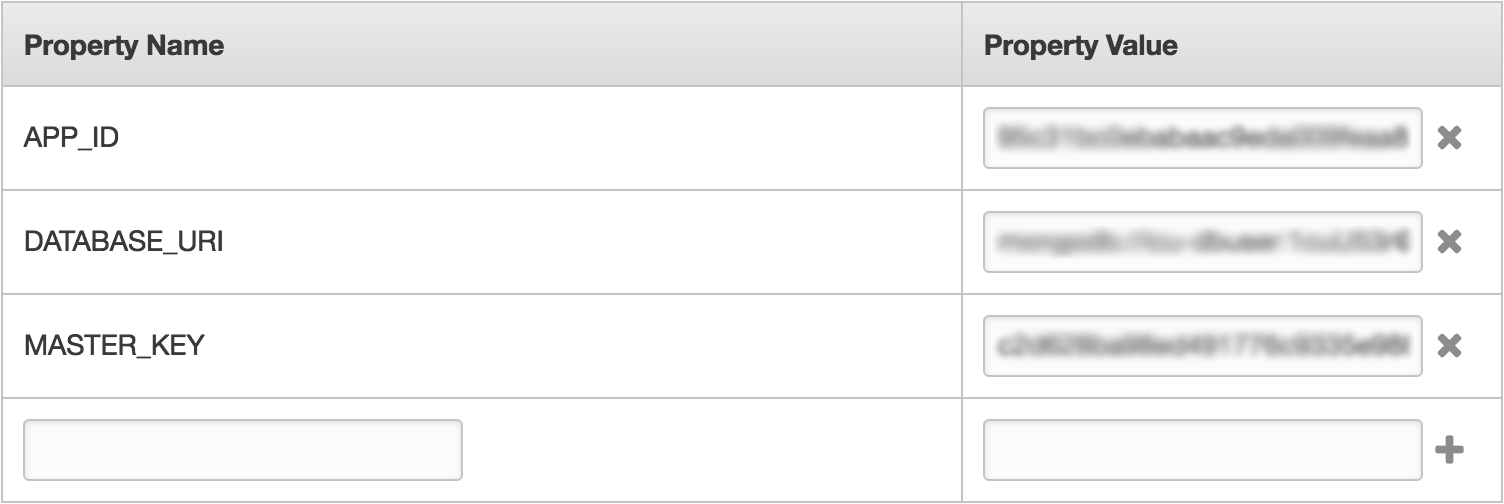Image resolution: width=1504 pixels, height=504 pixels.
Task: Place cursor in blank box under MASTER_KEY label
Action: [243, 450]
